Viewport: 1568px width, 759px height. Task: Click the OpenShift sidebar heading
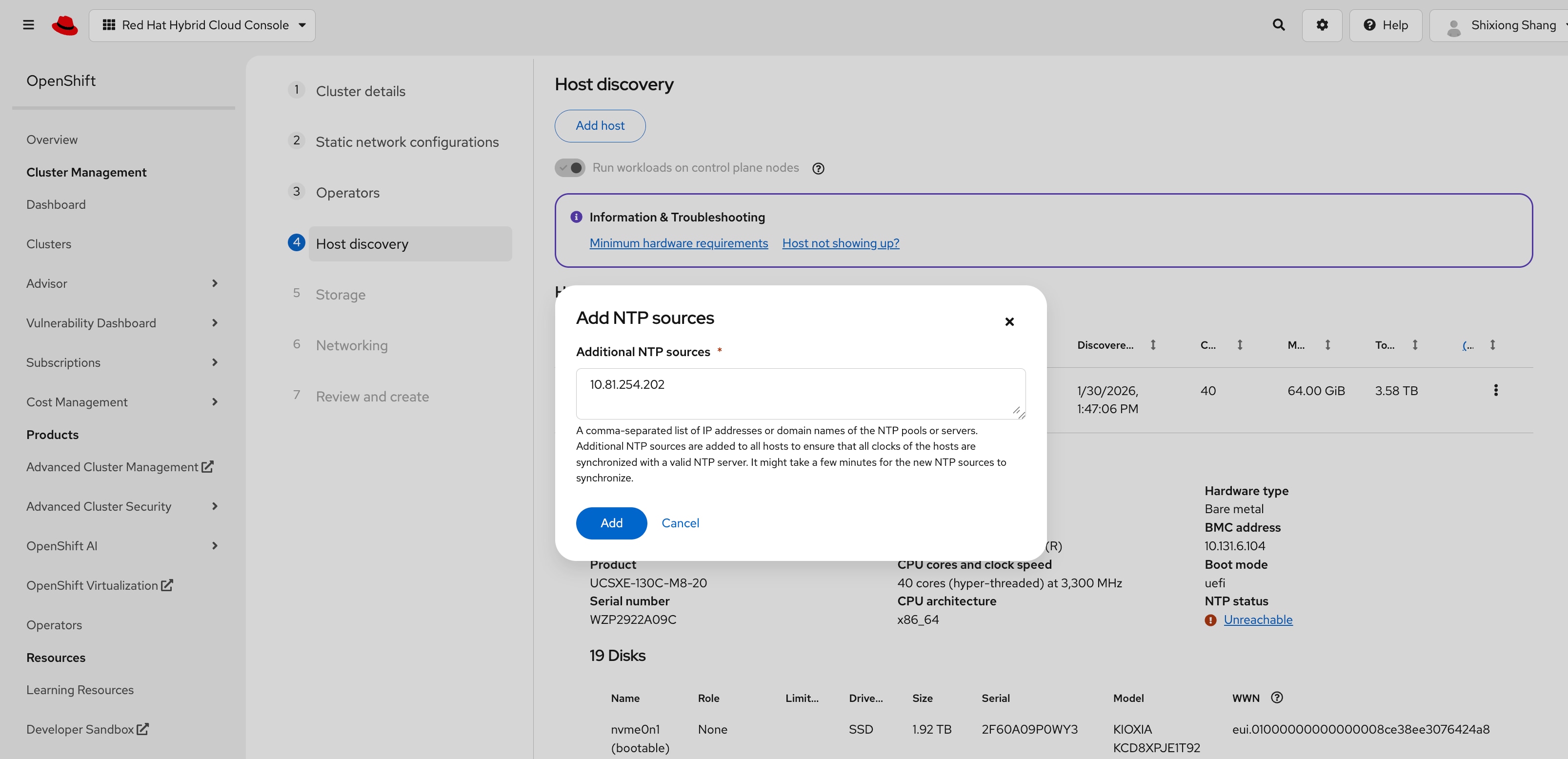coord(61,80)
